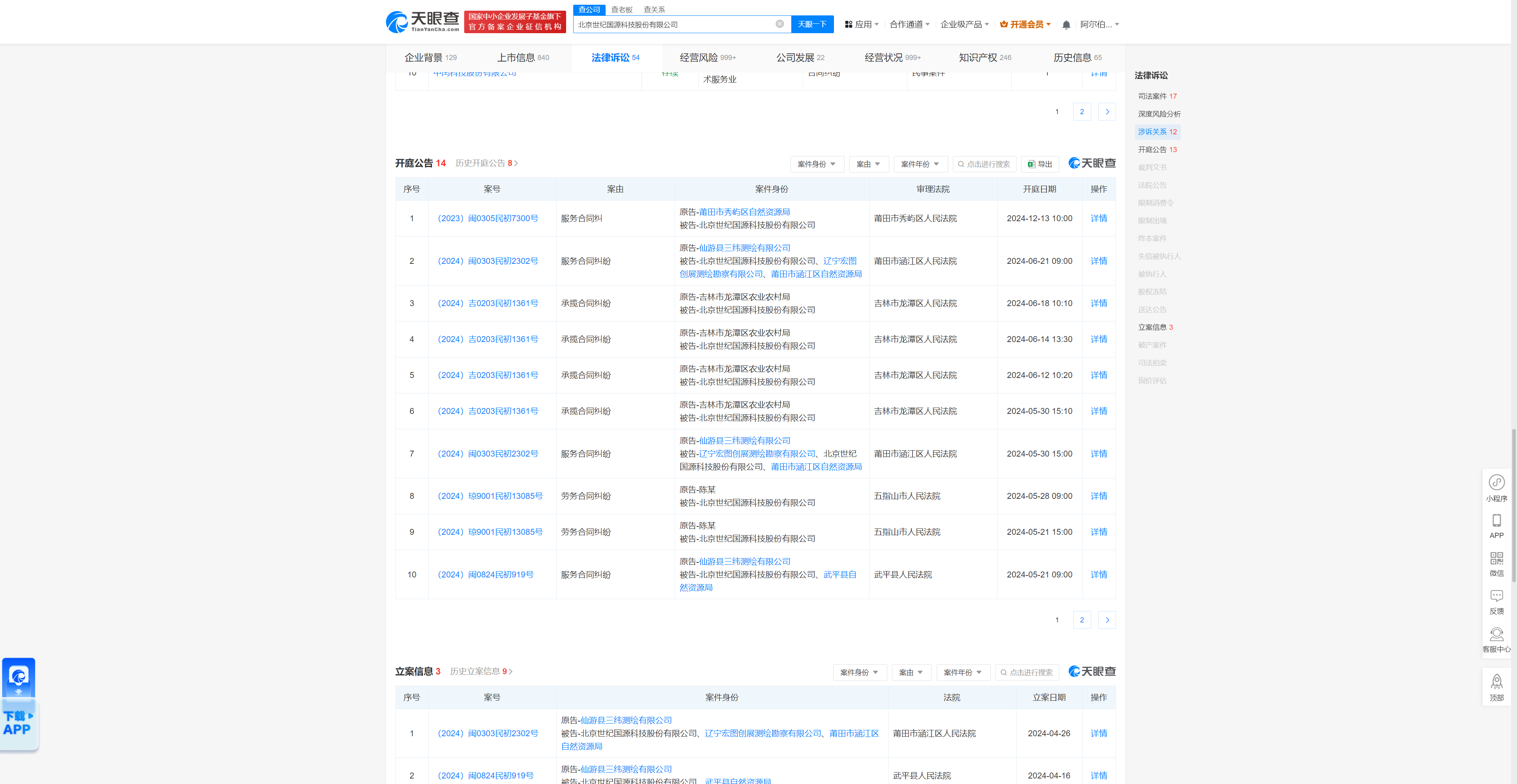View 详情 for the 2024-06-18 10:10 hearing
The image size is (1517, 784).
click(x=1098, y=303)
